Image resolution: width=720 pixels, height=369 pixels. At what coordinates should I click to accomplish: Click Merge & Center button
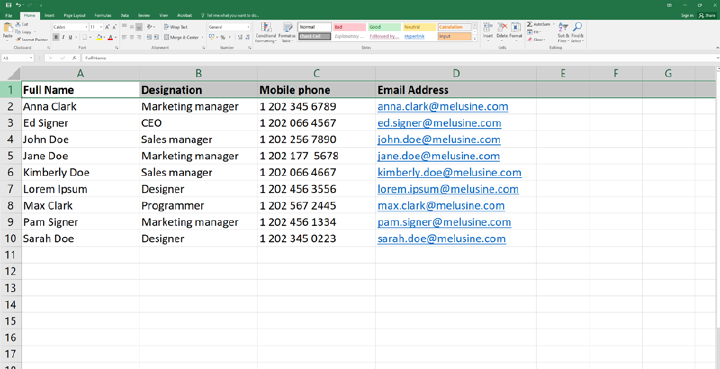181,37
